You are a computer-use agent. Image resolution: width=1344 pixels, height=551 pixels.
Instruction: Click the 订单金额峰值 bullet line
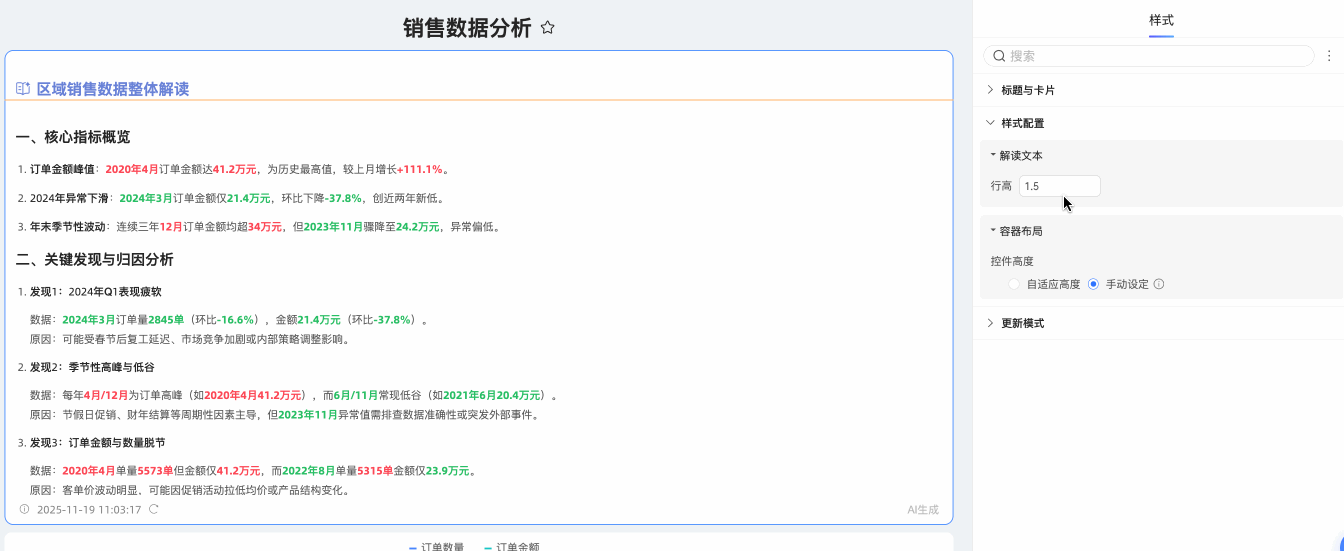coord(234,169)
